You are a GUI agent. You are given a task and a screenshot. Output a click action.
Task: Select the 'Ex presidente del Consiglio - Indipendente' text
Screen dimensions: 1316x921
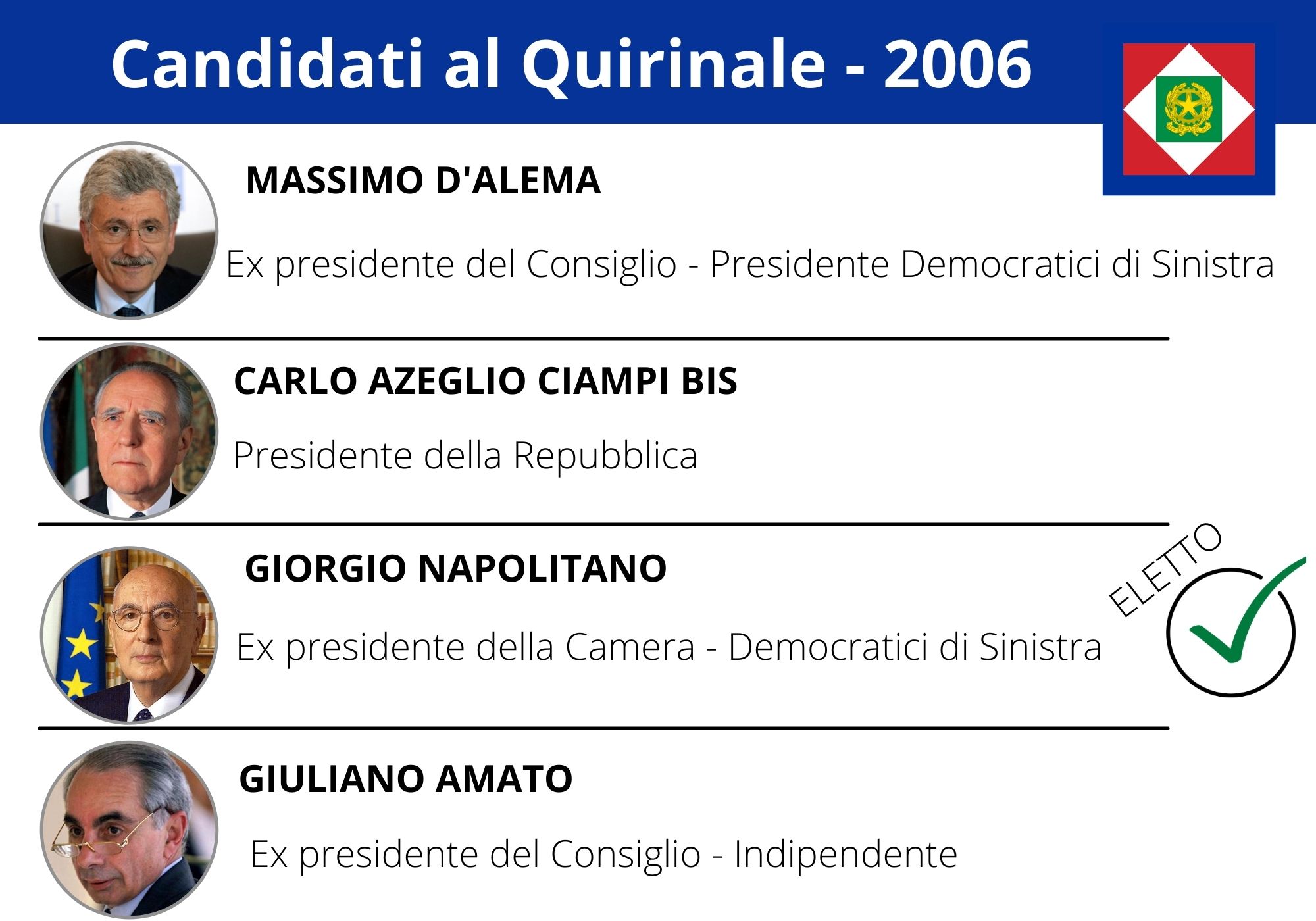(x=603, y=854)
